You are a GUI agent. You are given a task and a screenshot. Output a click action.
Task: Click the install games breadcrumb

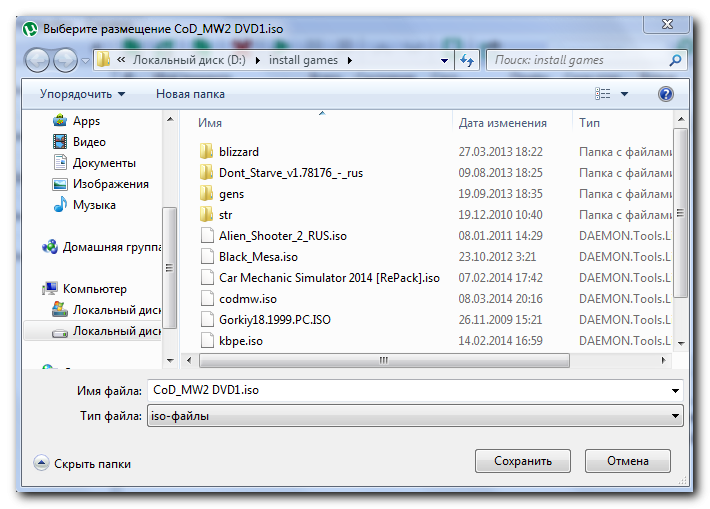(x=303, y=60)
